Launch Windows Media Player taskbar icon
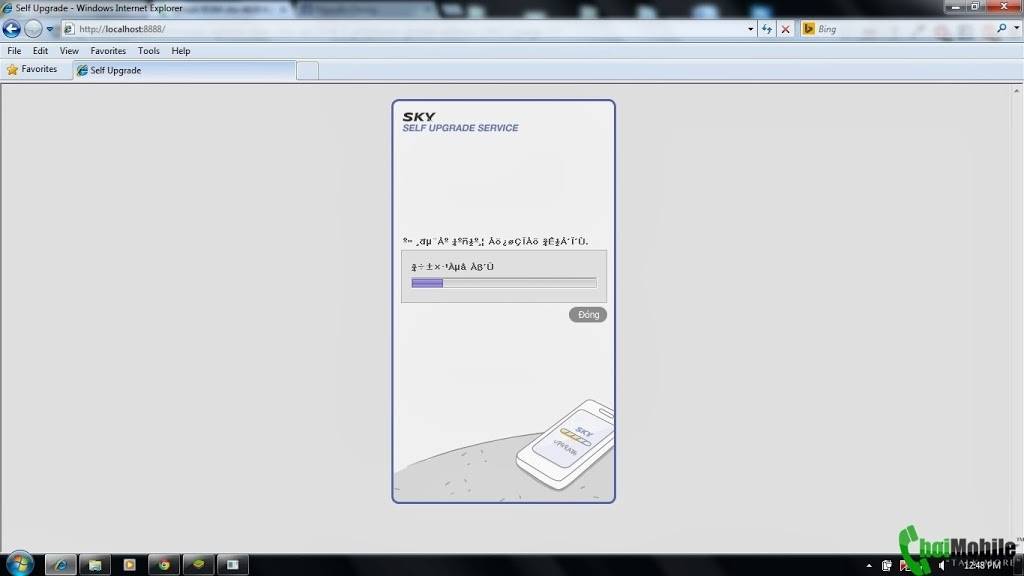The image size is (1024, 576). pyautogui.click(x=129, y=565)
